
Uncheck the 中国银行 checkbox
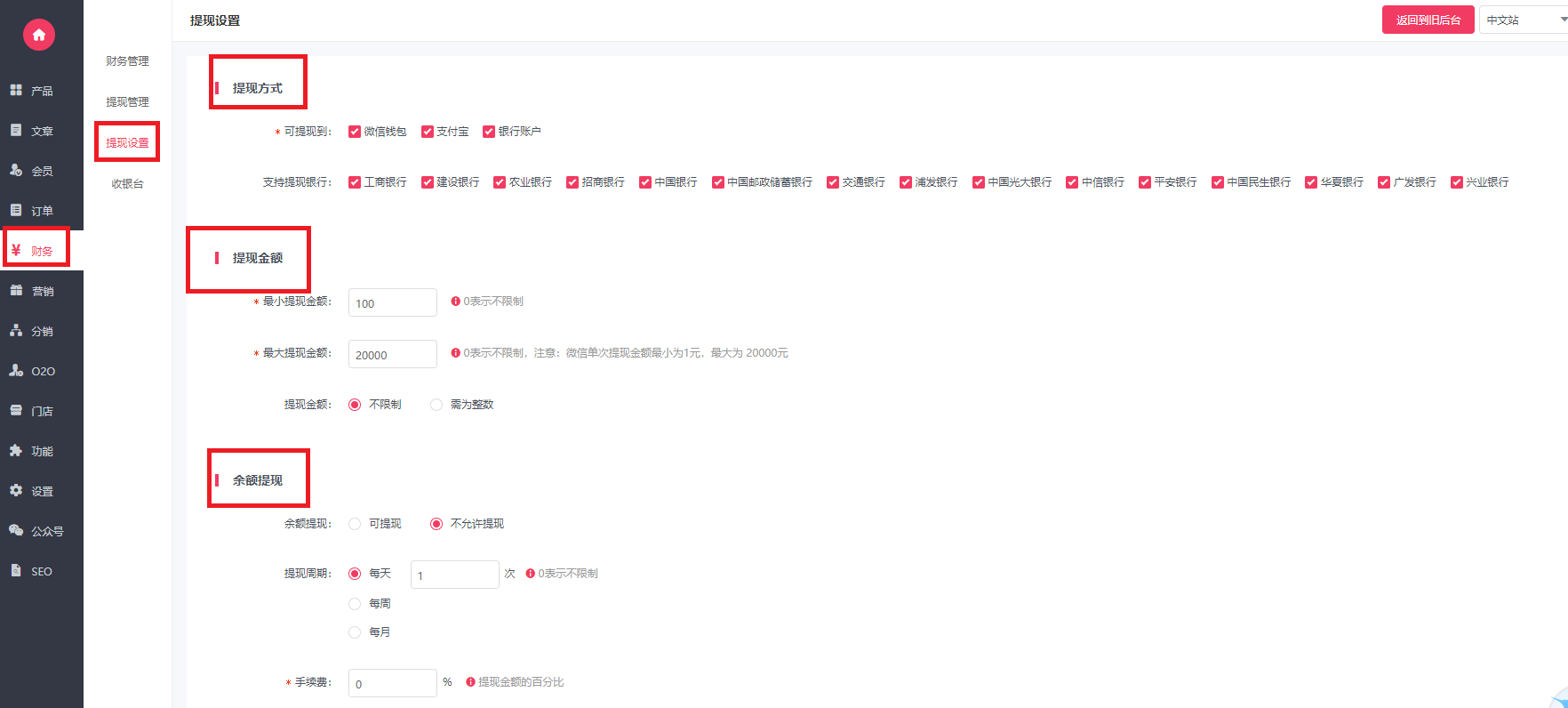[645, 182]
